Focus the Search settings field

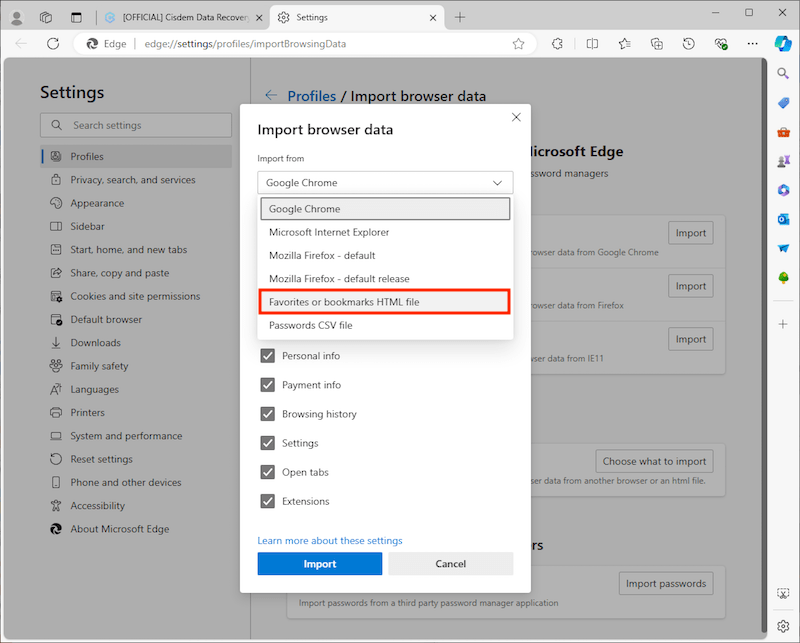[x=136, y=125]
